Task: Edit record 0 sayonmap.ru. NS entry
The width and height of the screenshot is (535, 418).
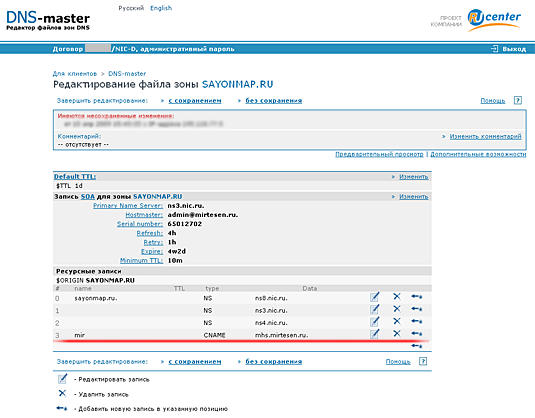Action: coord(374,297)
